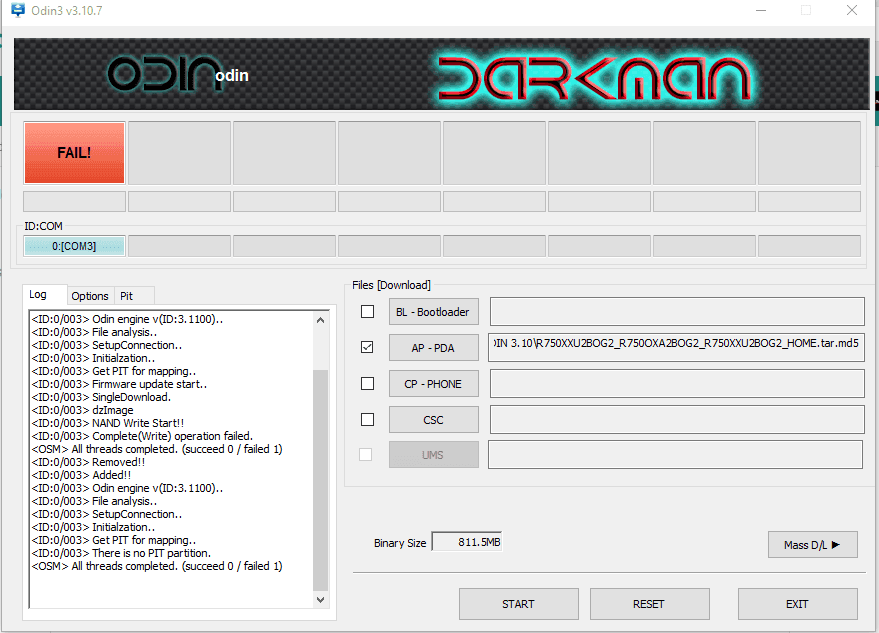Click the Binary Size 811.5MB field

[466, 542]
